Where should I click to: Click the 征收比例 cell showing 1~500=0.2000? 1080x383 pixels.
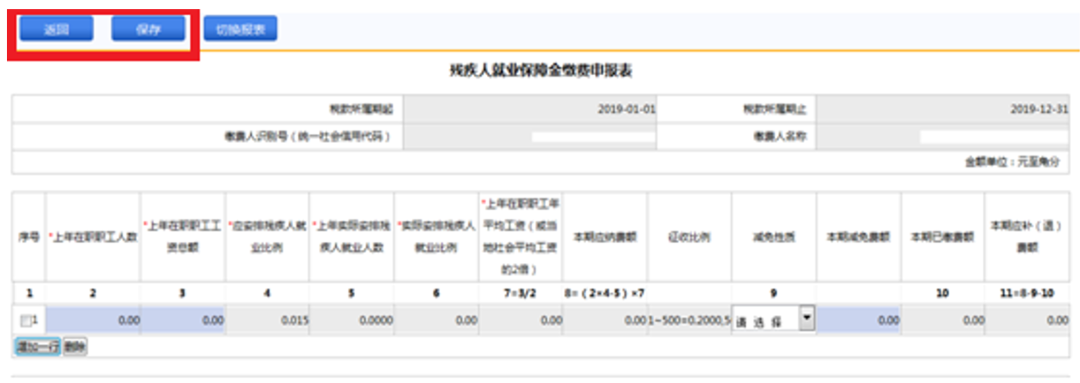pyautogui.click(x=689, y=320)
